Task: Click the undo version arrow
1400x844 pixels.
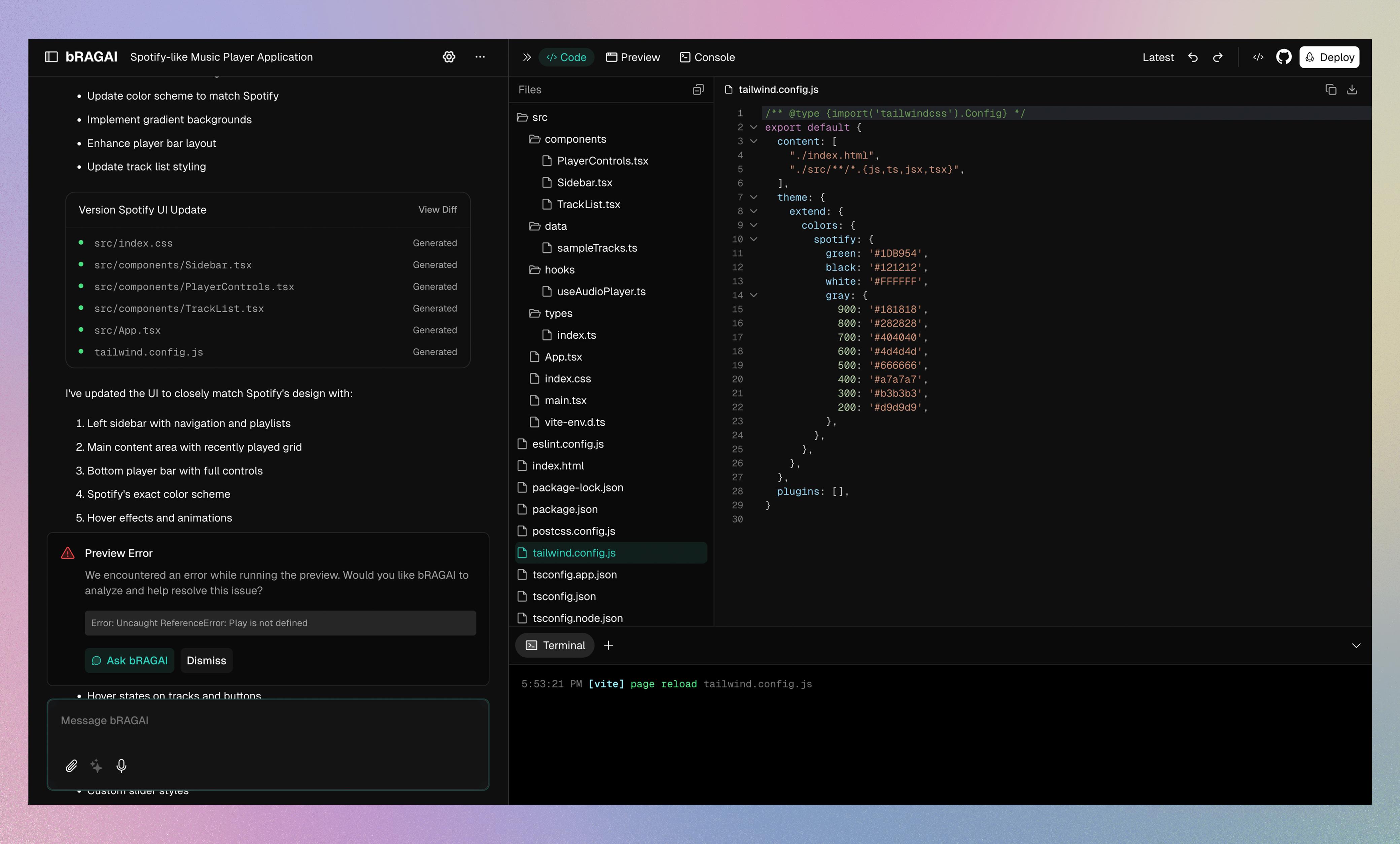Action: [1193, 58]
